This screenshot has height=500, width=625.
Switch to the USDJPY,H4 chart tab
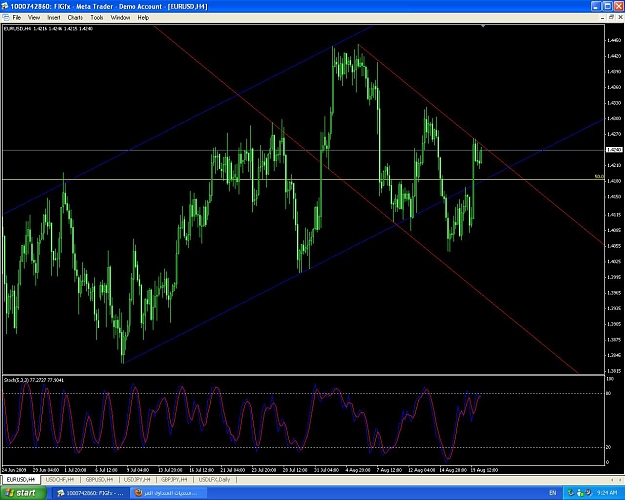click(x=137, y=479)
